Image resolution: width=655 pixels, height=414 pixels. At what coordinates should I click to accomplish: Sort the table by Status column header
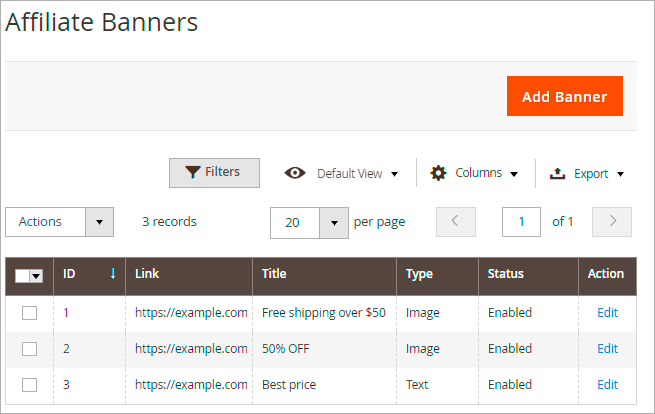tap(505, 273)
